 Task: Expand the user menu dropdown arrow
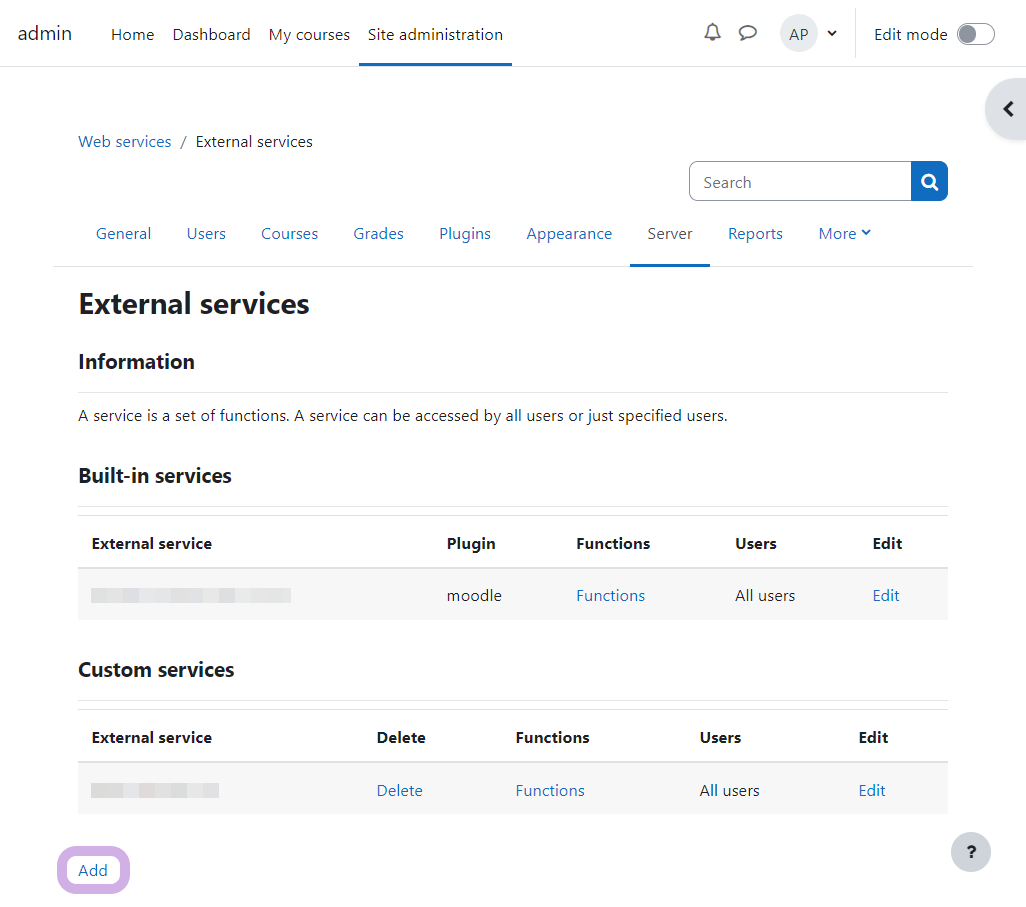(832, 34)
